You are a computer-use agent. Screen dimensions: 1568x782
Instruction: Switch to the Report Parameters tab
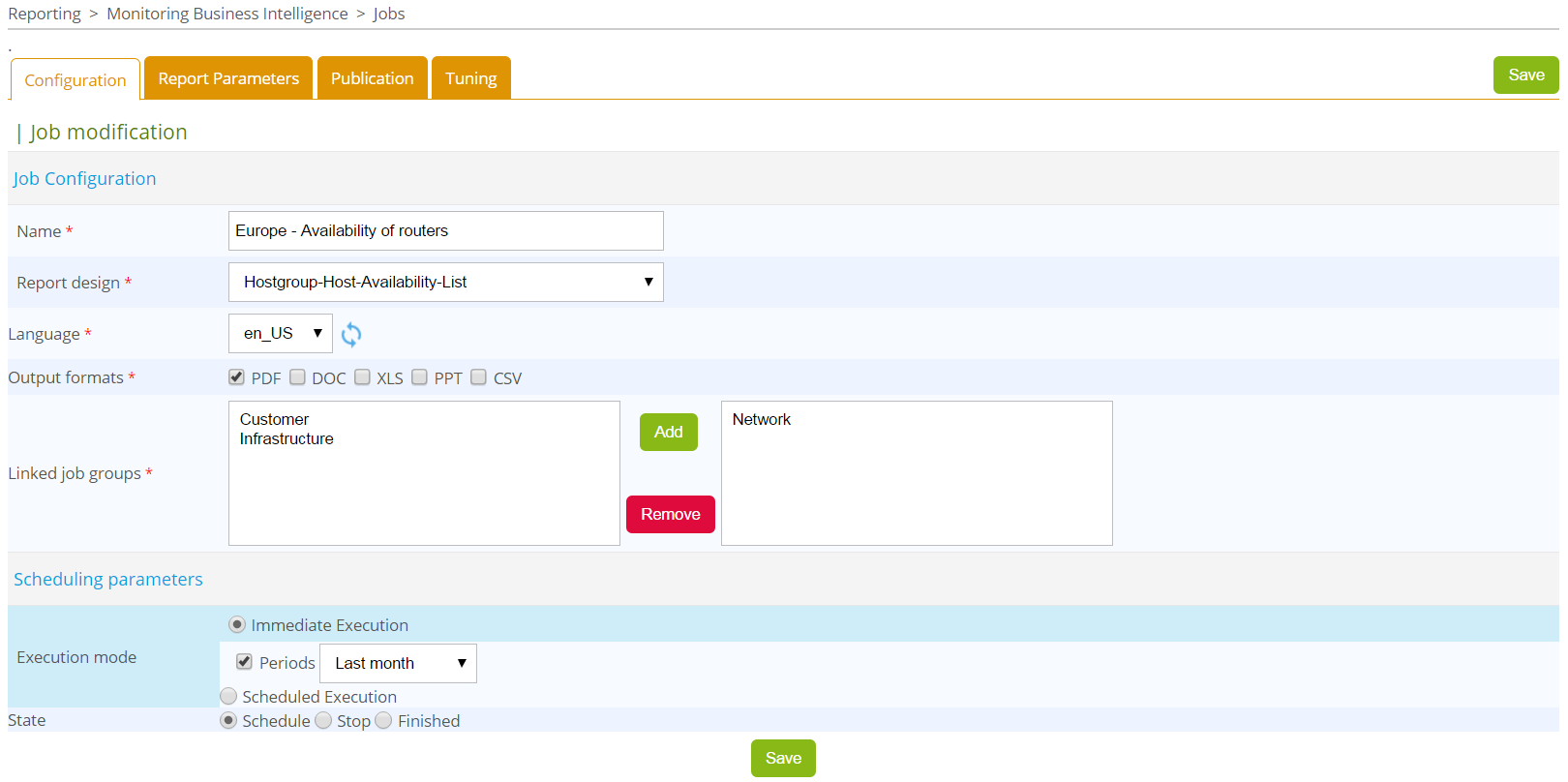228,78
